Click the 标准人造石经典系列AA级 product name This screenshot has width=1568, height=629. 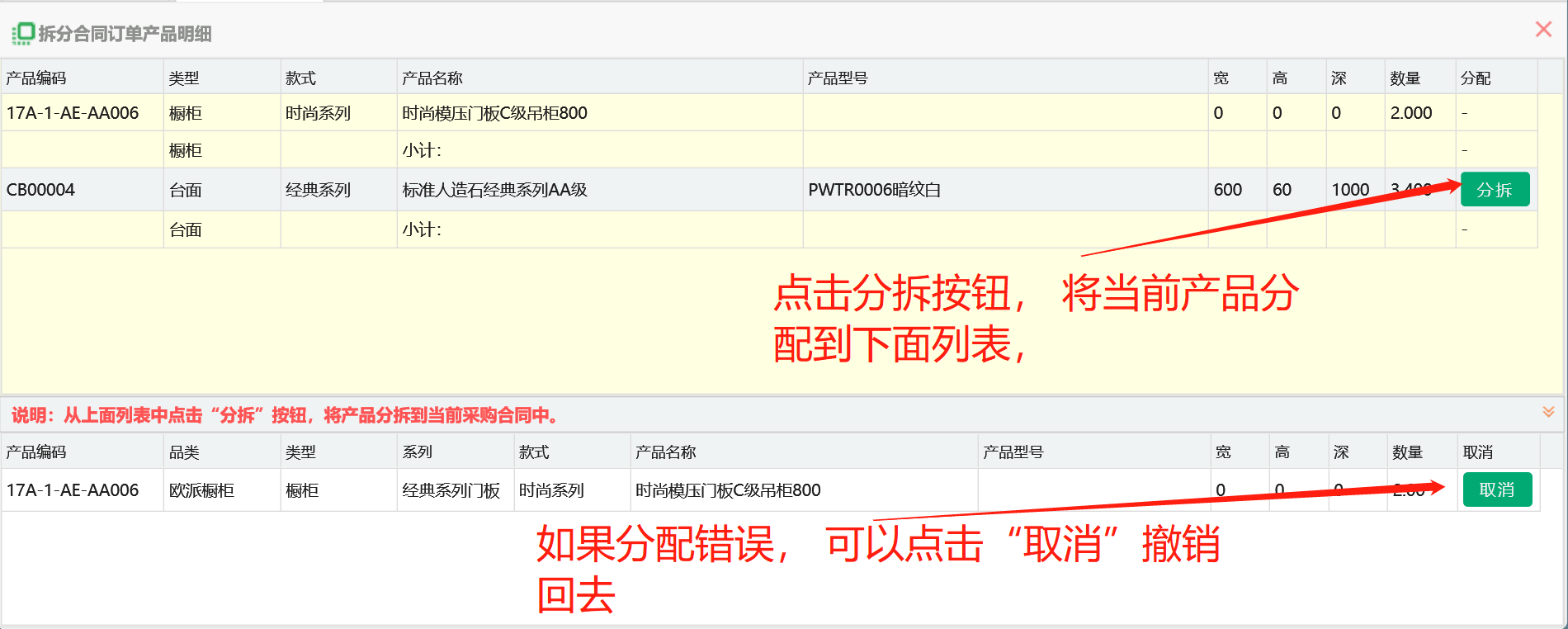pos(494,190)
